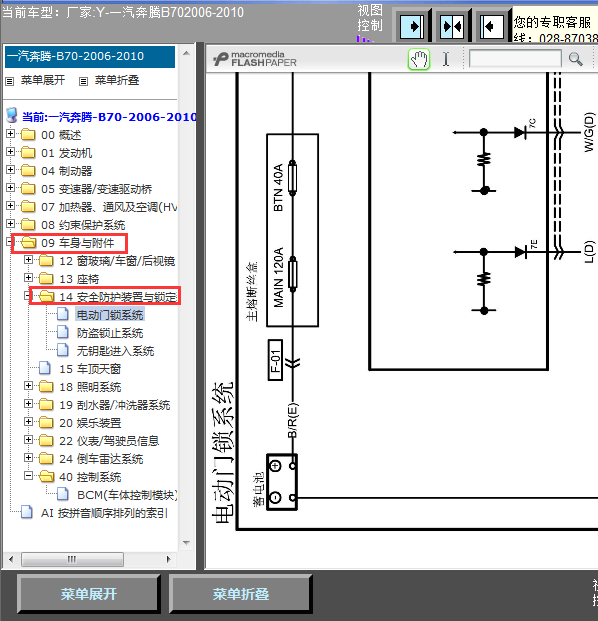Click the small icon beside top 菜单折叠

(83, 81)
